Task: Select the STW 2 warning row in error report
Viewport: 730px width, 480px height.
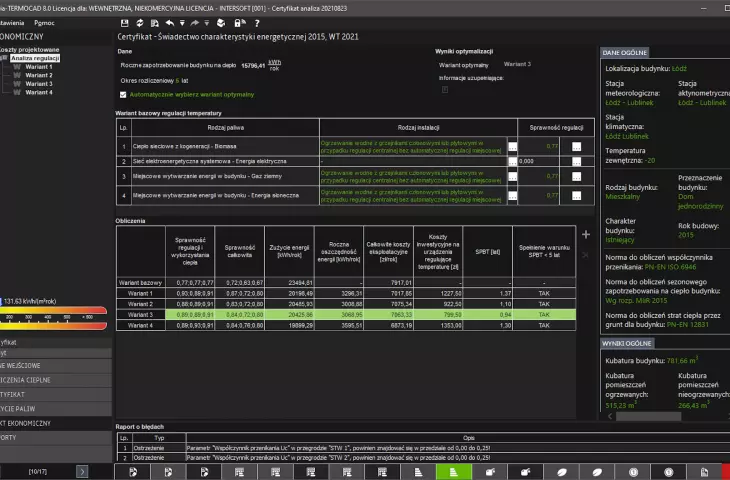Action: 423,458
